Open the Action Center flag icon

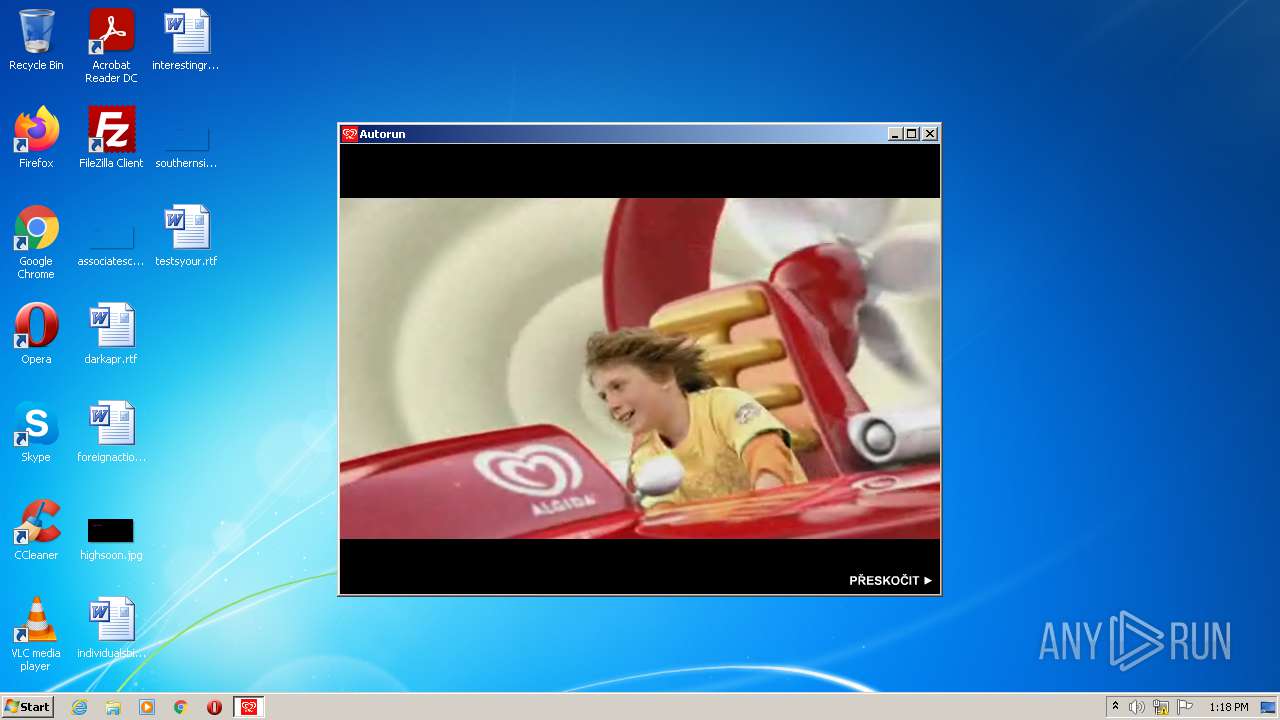[x=1185, y=707]
